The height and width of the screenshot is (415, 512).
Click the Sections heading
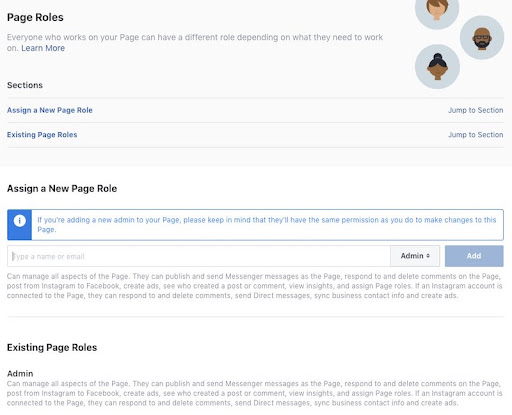click(25, 85)
